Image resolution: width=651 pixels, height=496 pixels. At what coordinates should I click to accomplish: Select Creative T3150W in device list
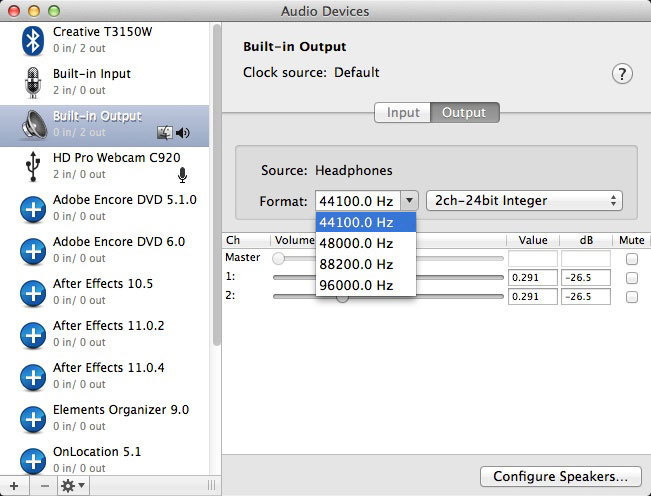click(x=104, y=41)
